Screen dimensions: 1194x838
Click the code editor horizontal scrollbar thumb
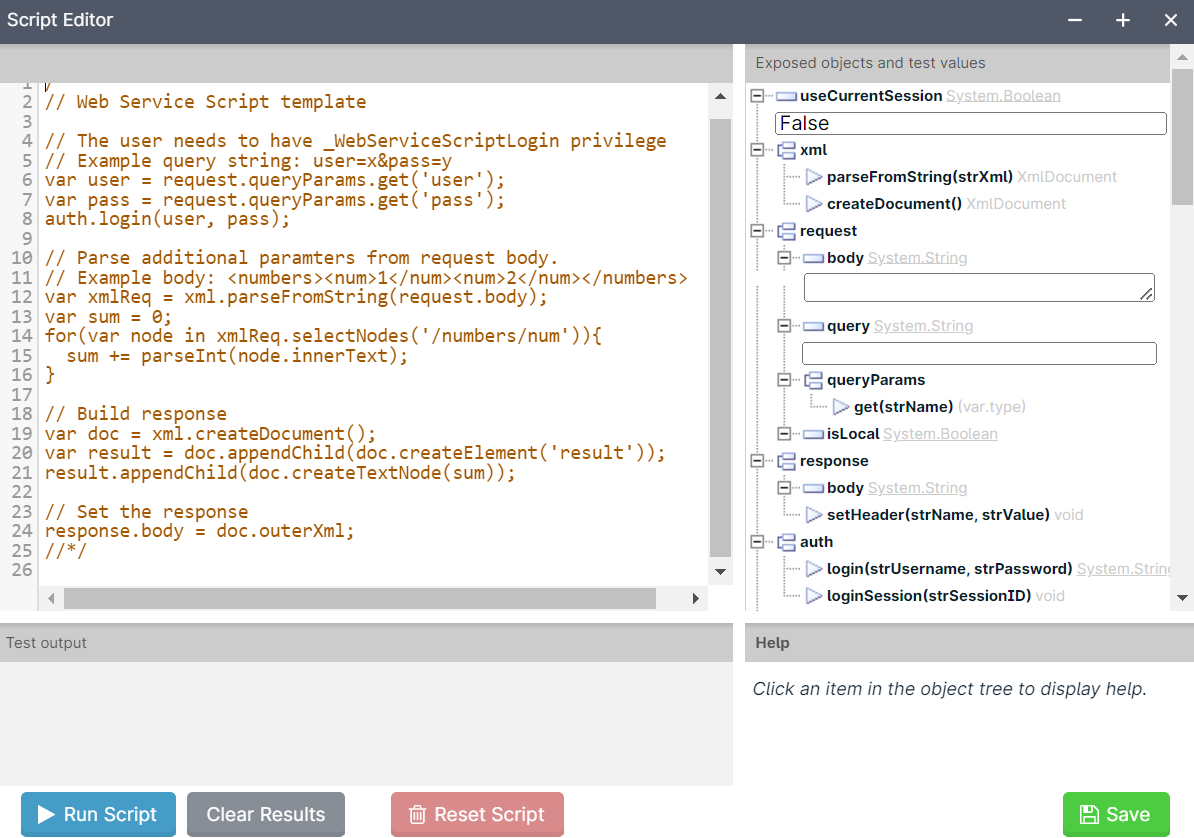click(x=360, y=599)
